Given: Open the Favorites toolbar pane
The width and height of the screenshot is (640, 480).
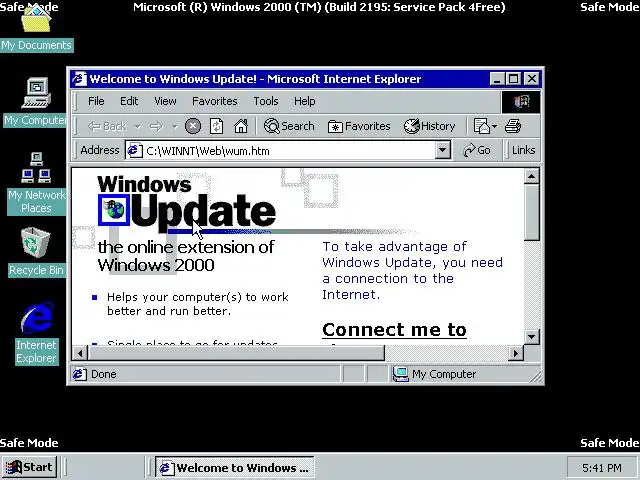Looking at the screenshot, I should (359, 126).
